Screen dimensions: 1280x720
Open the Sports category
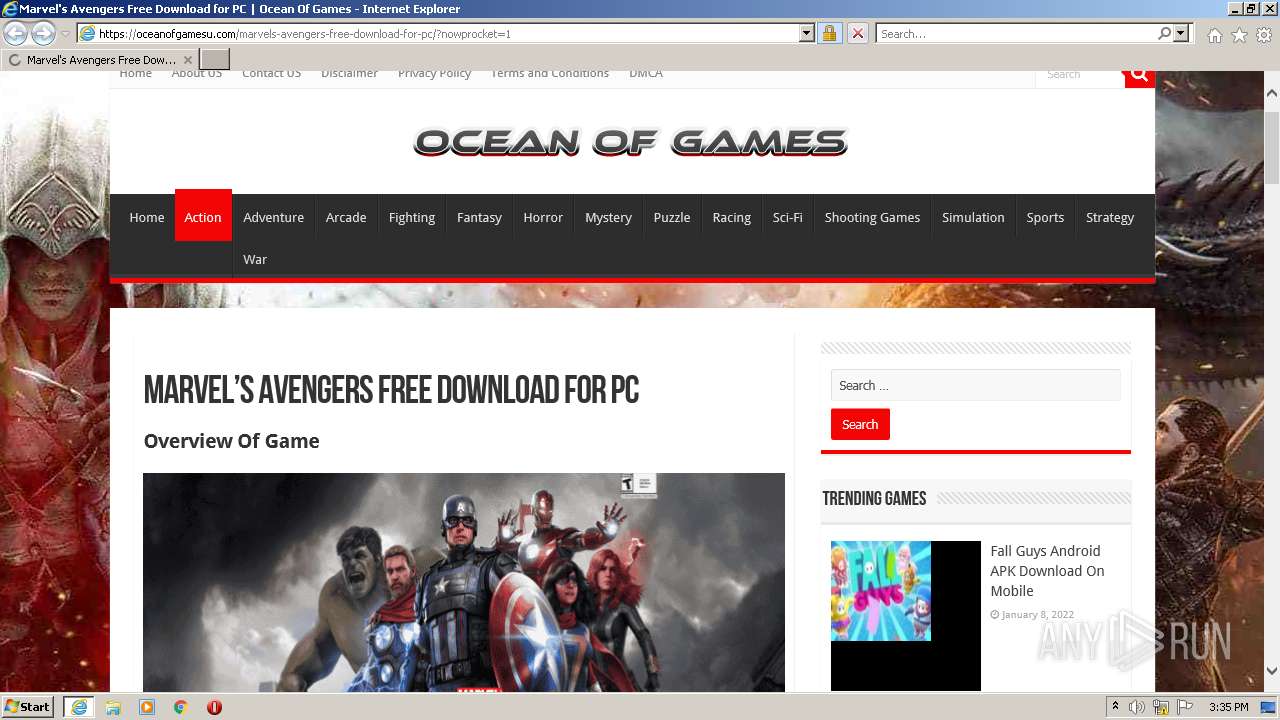[1045, 217]
